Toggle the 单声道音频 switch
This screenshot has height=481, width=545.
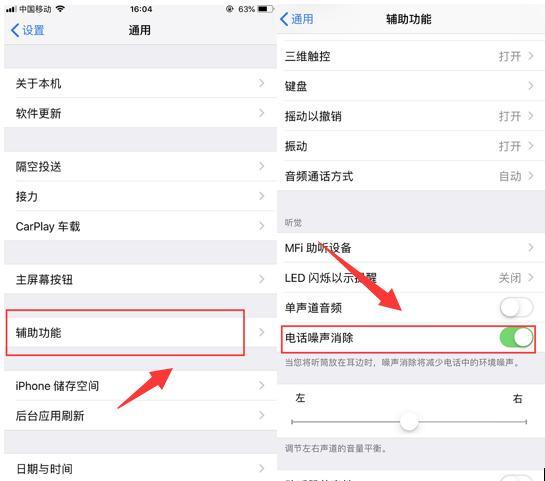point(516,308)
